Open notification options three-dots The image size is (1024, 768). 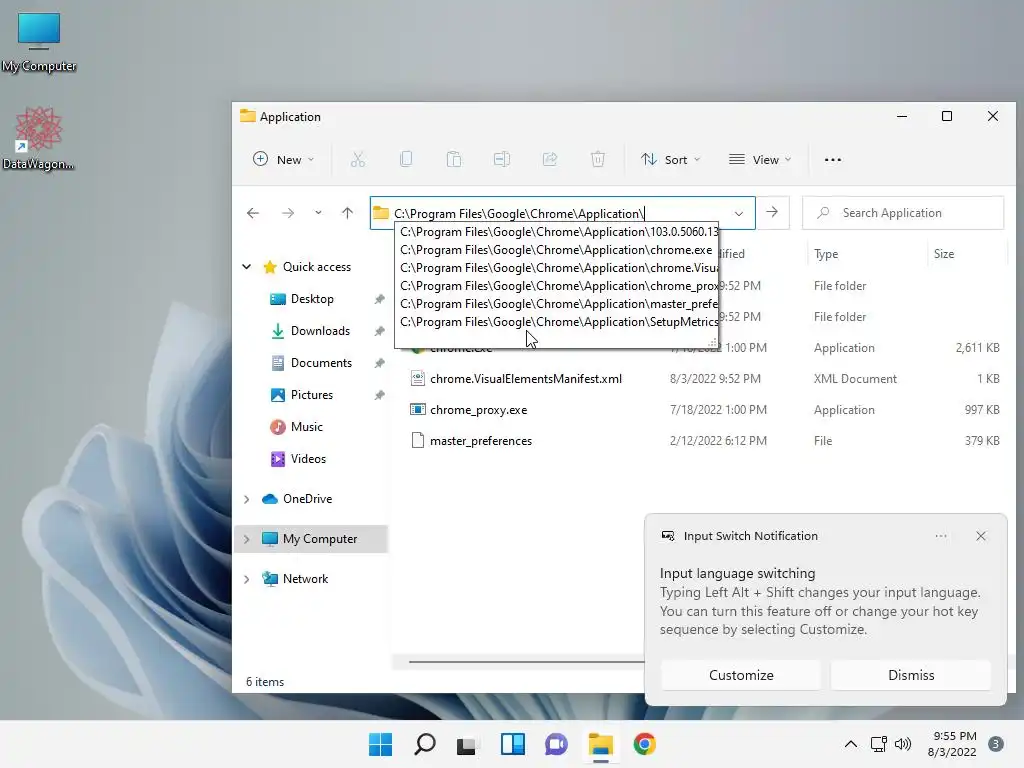coord(940,536)
